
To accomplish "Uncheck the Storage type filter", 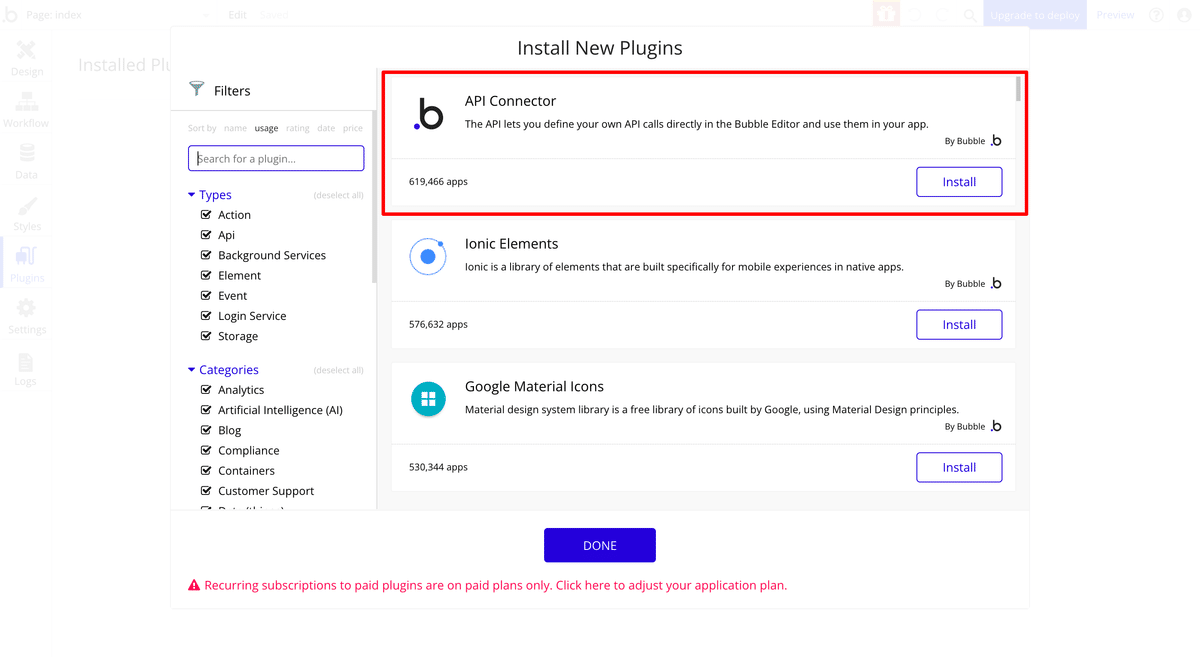I will pos(206,336).
